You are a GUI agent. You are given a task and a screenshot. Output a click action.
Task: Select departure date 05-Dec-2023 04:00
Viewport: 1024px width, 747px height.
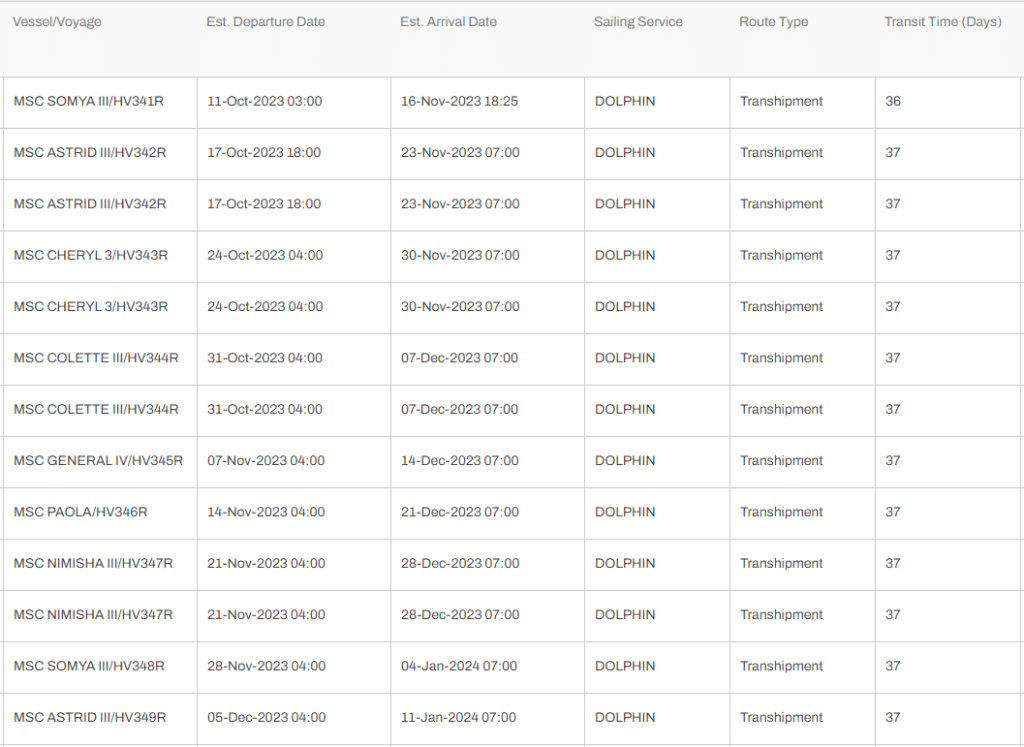[x=266, y=718]
